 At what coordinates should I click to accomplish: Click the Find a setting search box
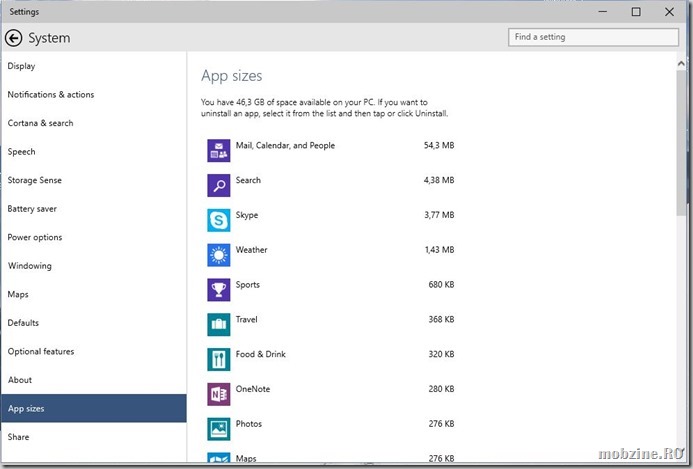(593, 37)
